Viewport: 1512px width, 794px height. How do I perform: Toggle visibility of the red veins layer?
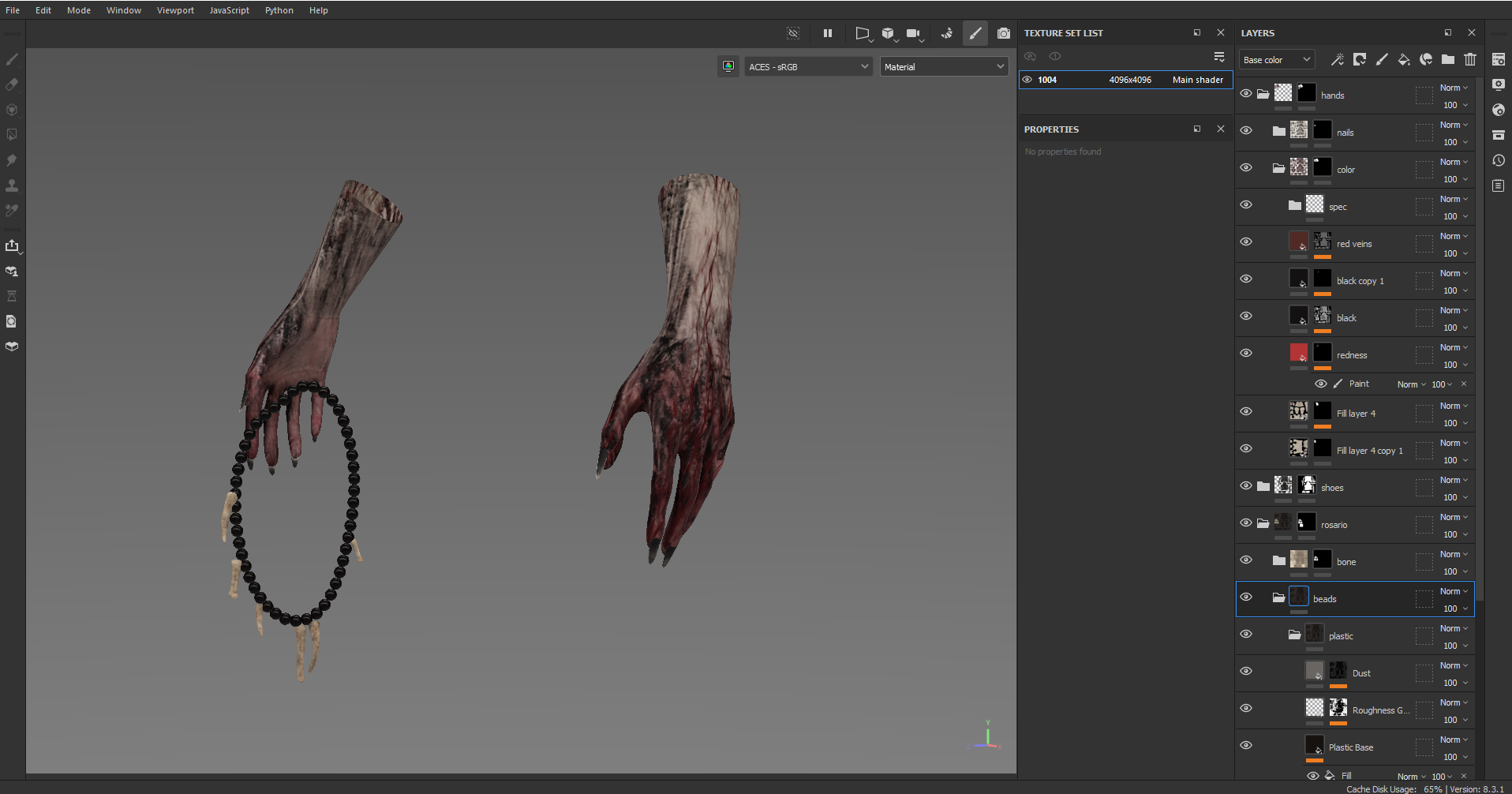[1246, 242]
